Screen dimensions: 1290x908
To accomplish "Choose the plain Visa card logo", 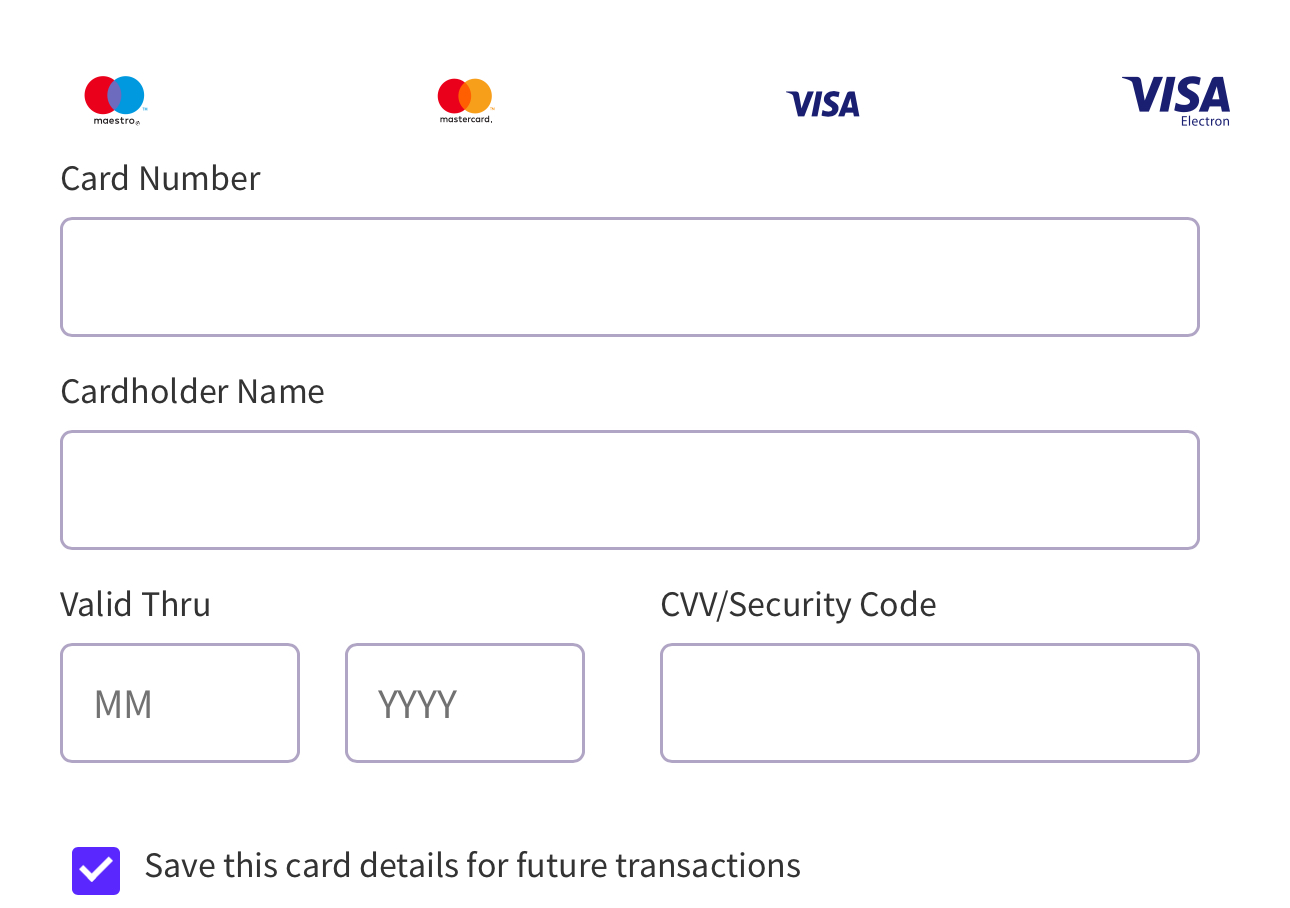I will click(823, 104).
